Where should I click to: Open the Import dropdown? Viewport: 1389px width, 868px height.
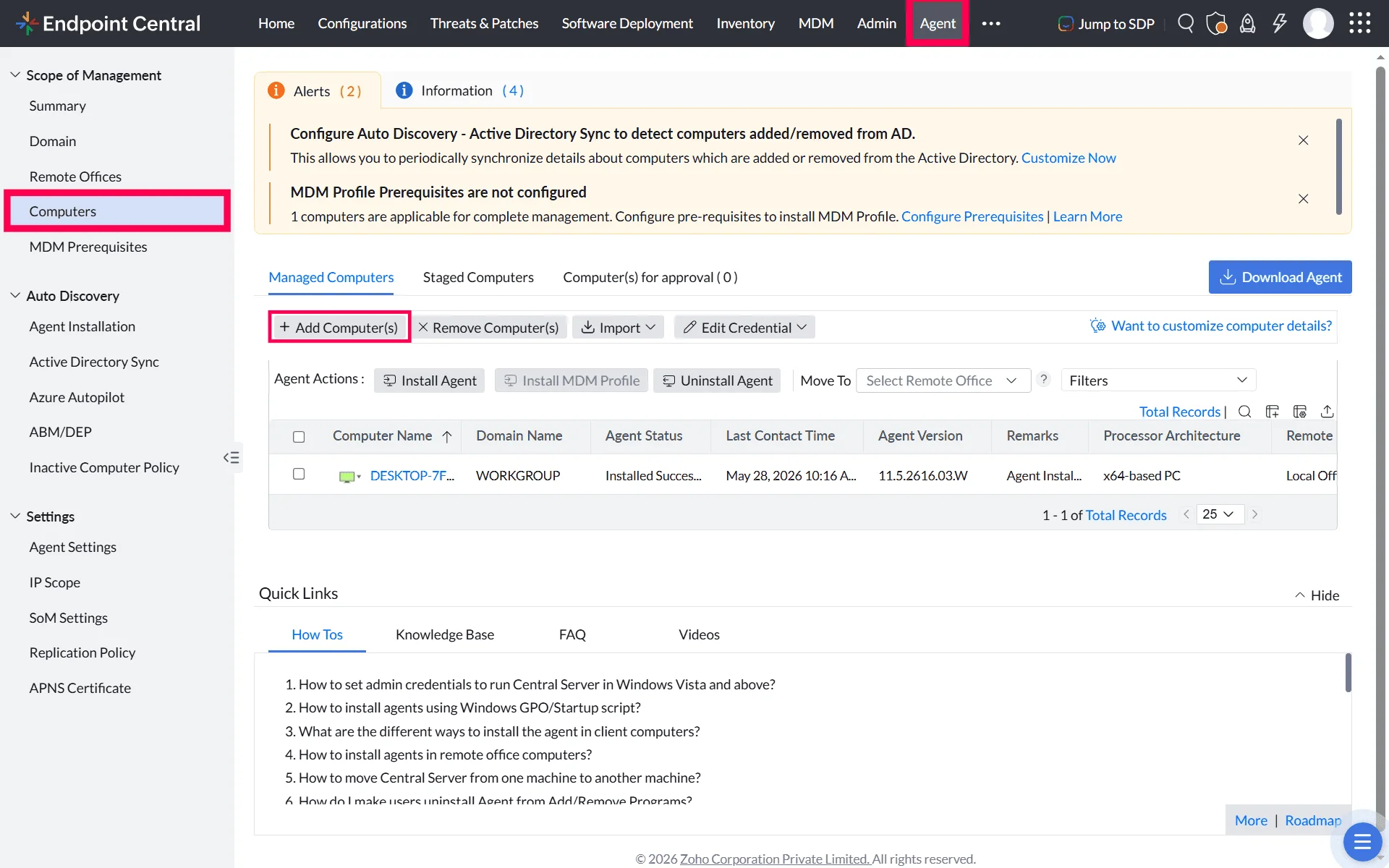pyautogui.click(x=619, y=327)
